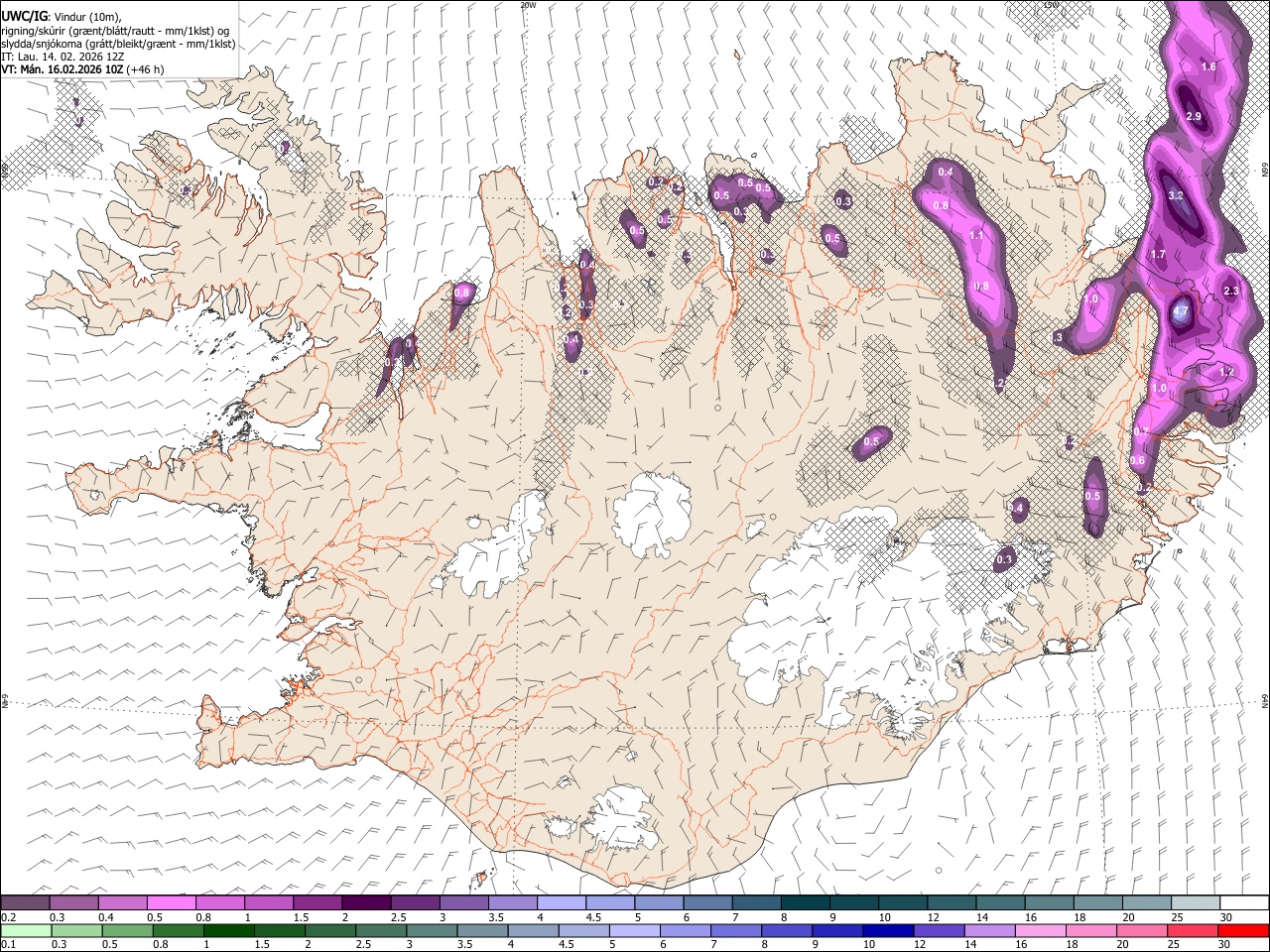1270x952 pixels.
Task: Click the 1.7 precipitation value on the map
Action: click(1158, 255)
